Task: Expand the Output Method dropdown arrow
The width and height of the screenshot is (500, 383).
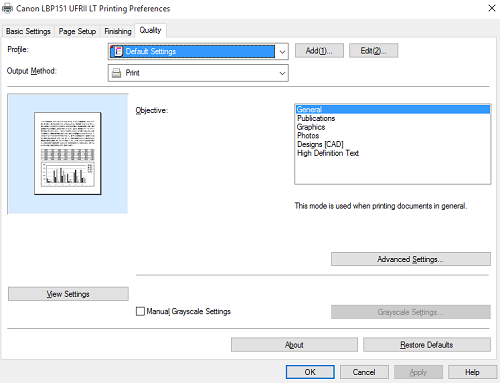Action: pyautogui.click(x=282, y=73)
